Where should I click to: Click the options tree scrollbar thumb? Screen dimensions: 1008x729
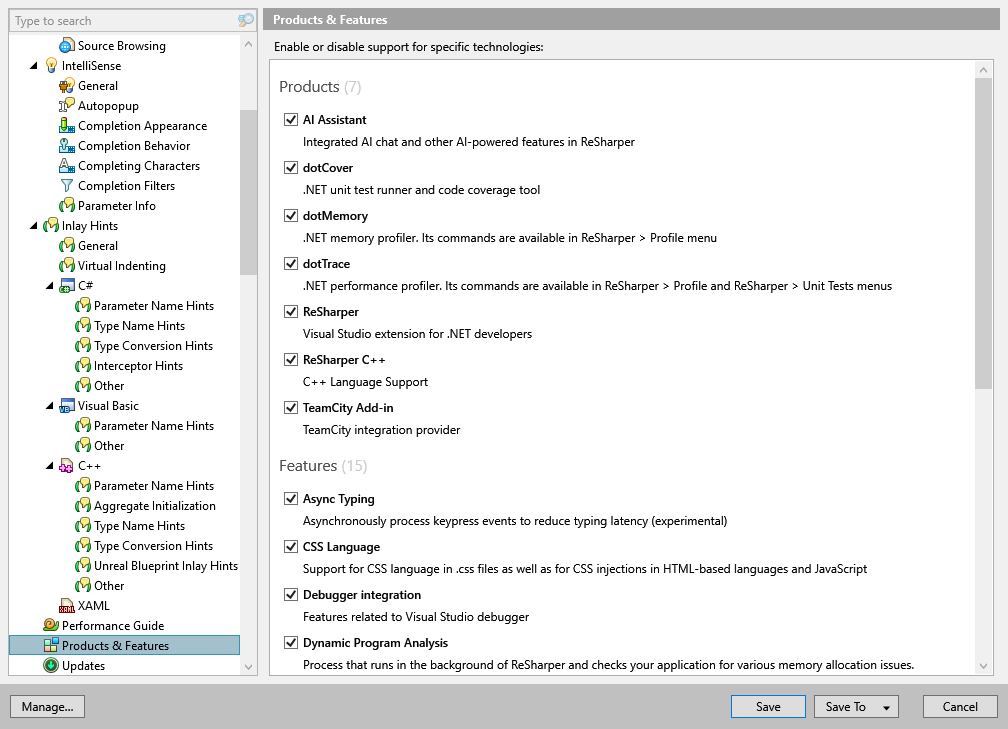[x=248, y=193]
